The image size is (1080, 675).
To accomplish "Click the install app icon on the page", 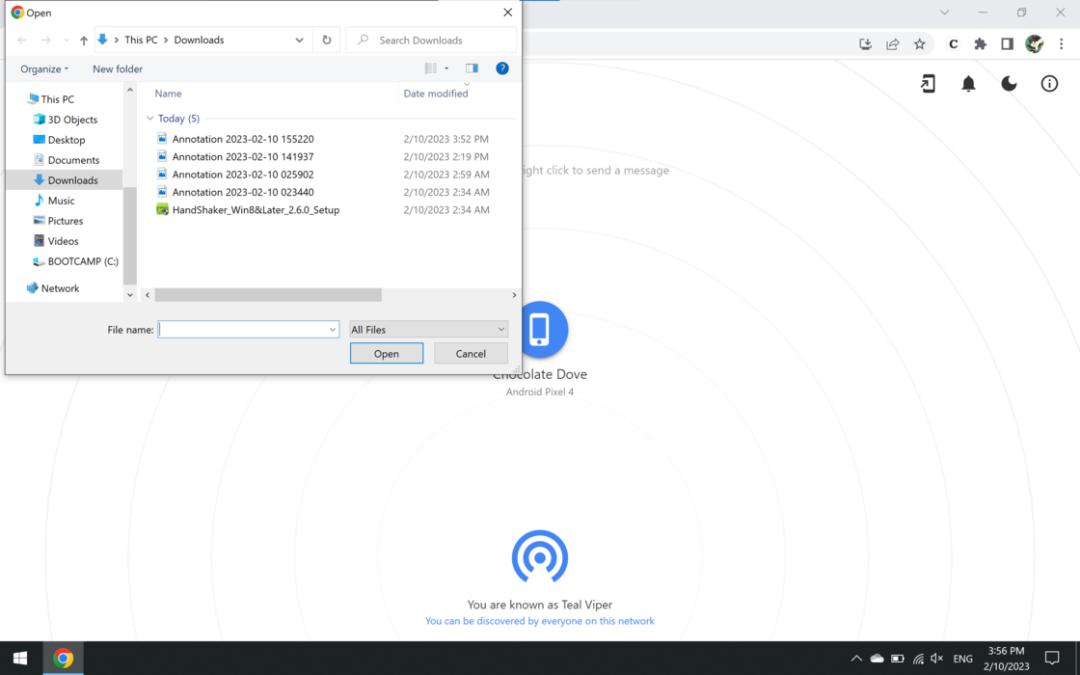I will click(x=928, y=84).
